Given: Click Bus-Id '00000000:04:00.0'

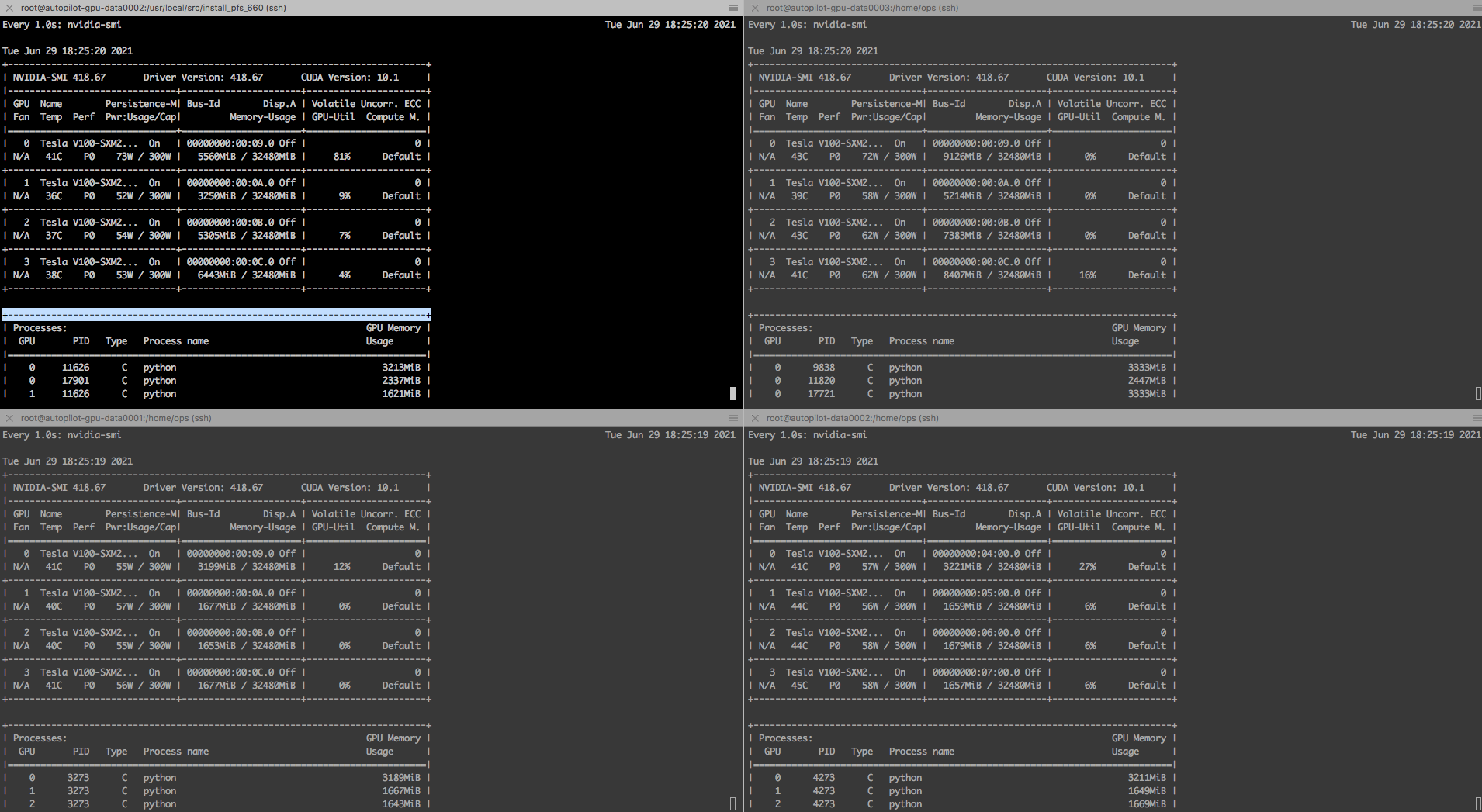Looking at the screenshot, I should pos(976,554).
